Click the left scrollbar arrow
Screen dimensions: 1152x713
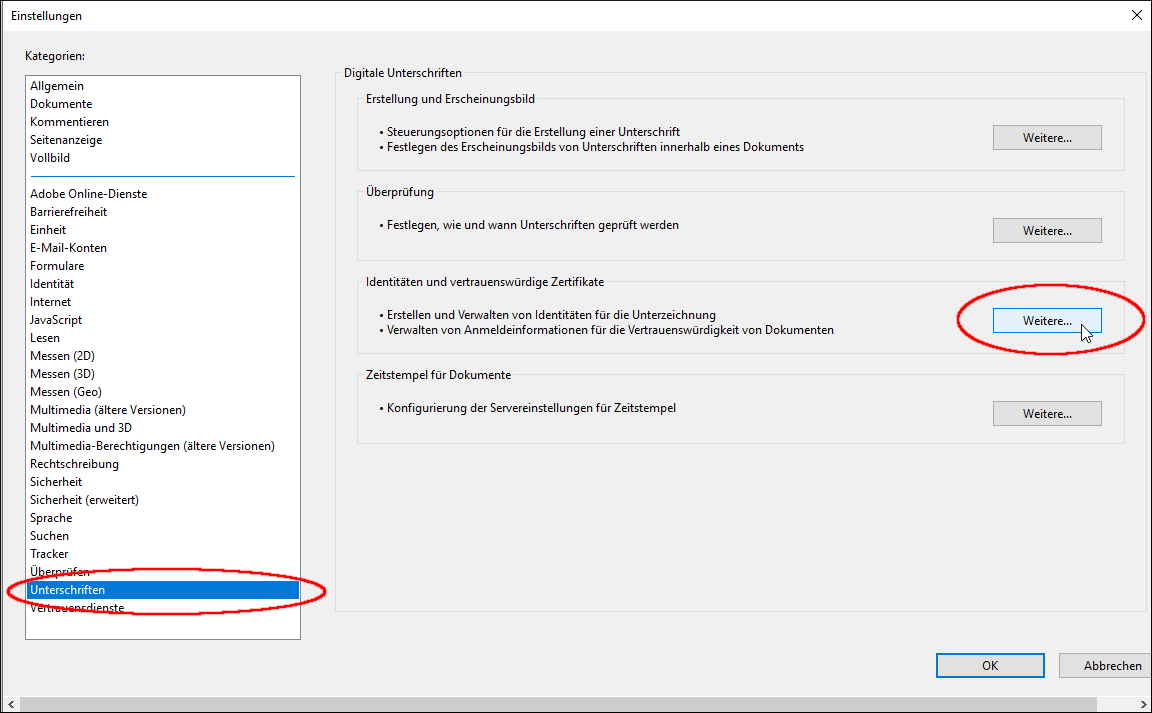pyautogui.click(x=10, y=704)
